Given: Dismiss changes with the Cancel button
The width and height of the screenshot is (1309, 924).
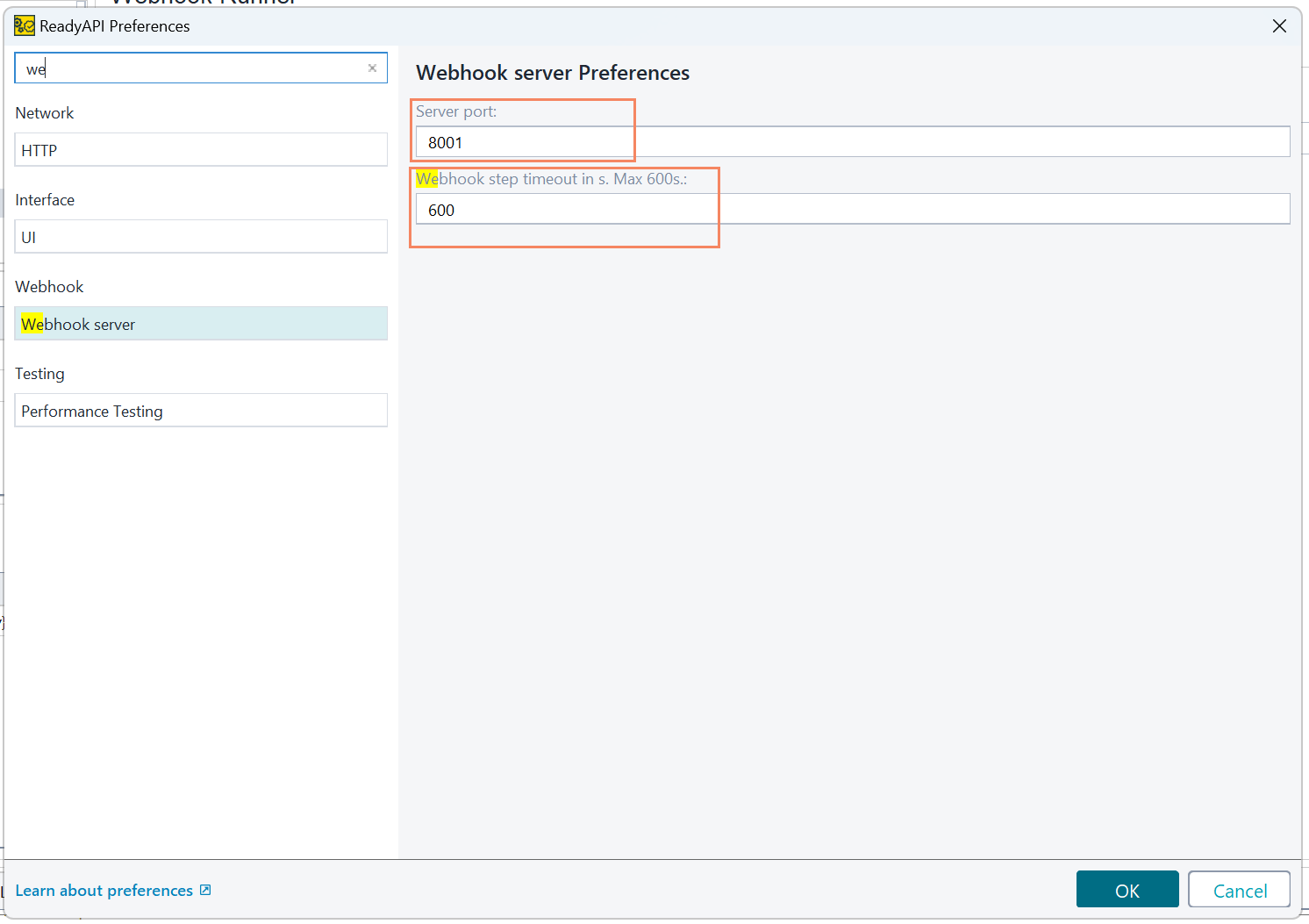Looking at the screenshot, I should tap(1239, 889).
